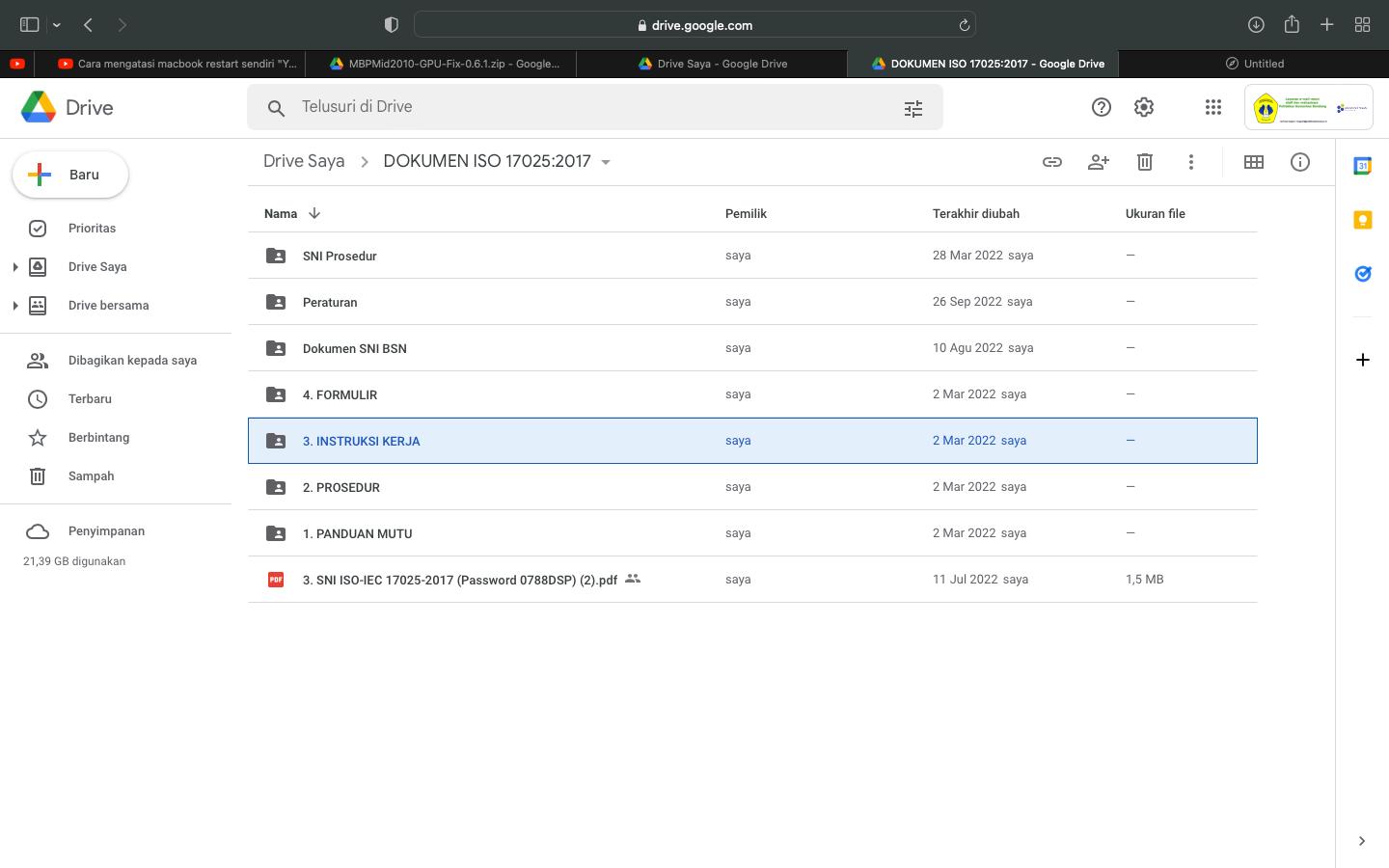Switch to the Untitled browser tab
The image size is (1389, 868).
pos(1254,64)
